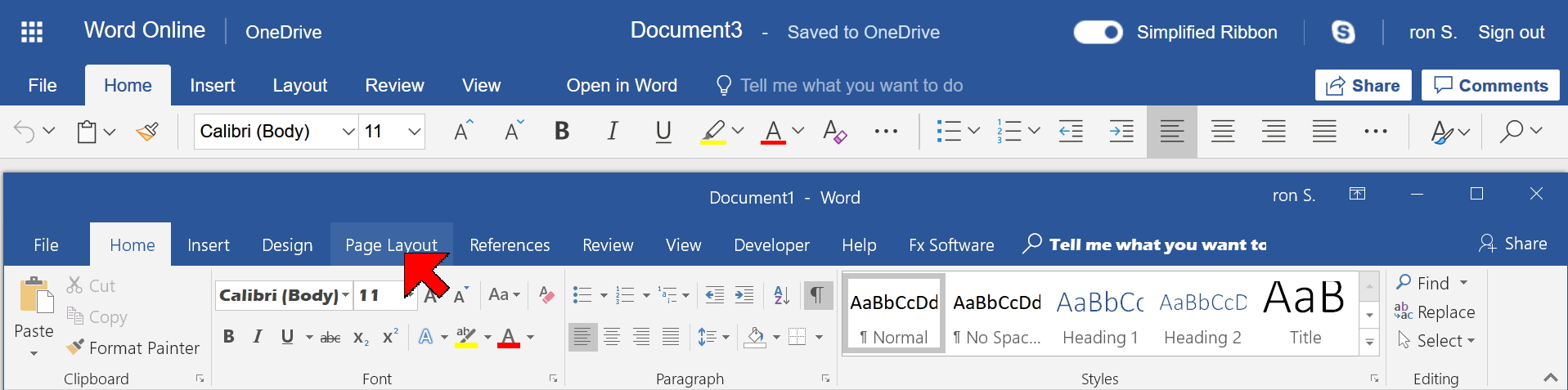The image size is (1568, 390).
Task: Click Shading paint bucket in desktop Word
Action: tap(756, 337)
